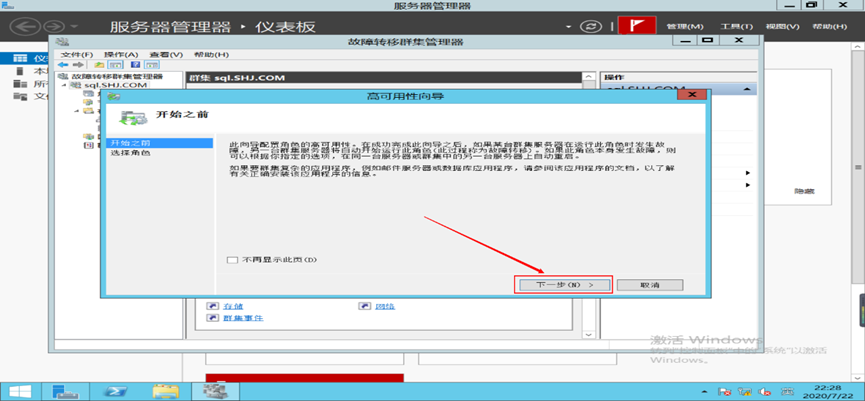The width and height of the screenshot is (865, 401).
Task: Select the 选择角色 wizard step
Action: click(130, 153)
